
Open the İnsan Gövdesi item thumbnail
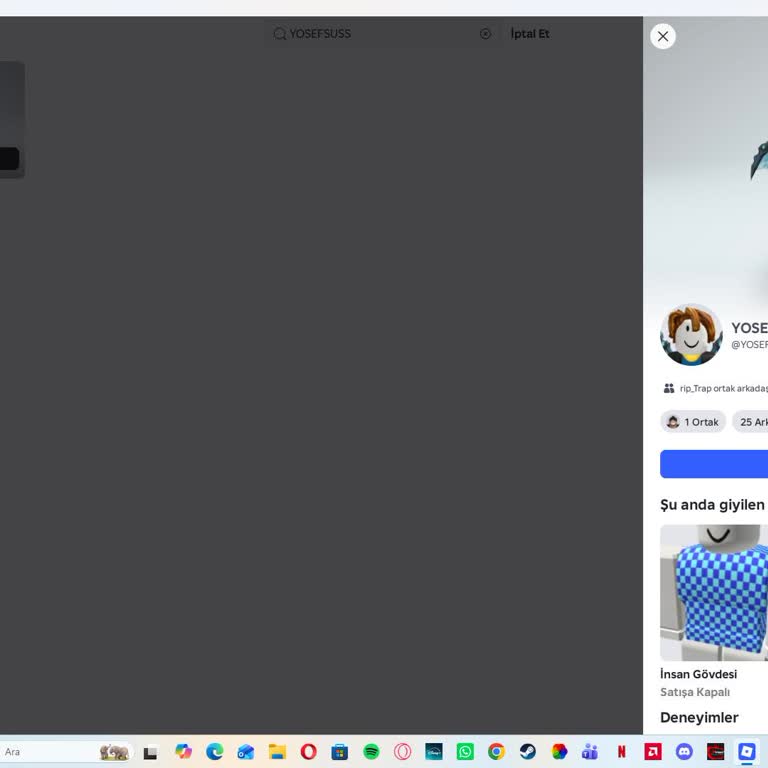coord(714,593)
